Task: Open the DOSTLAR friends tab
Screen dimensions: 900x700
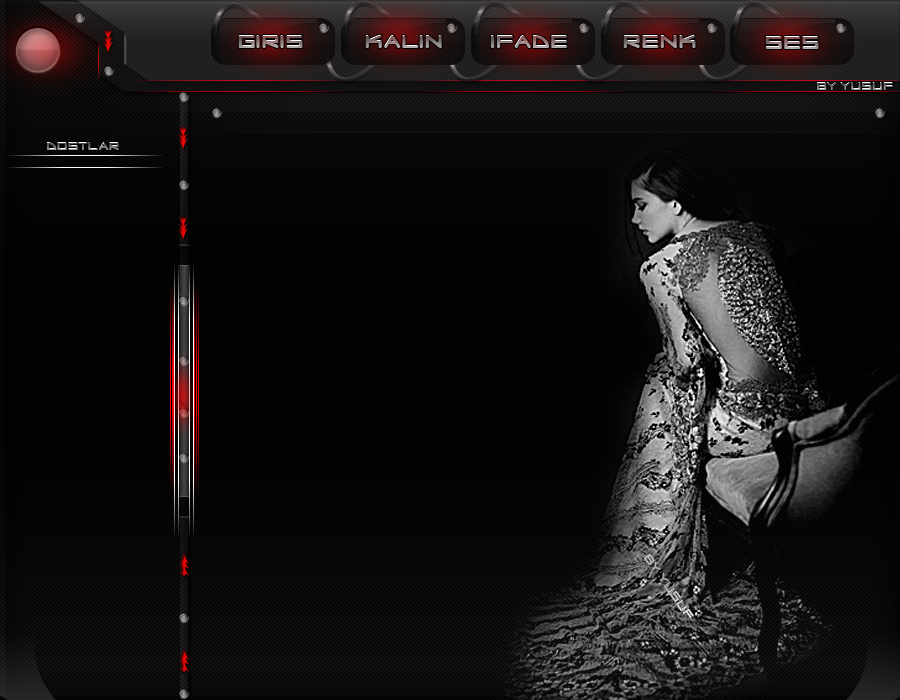Action: point(83,146)
